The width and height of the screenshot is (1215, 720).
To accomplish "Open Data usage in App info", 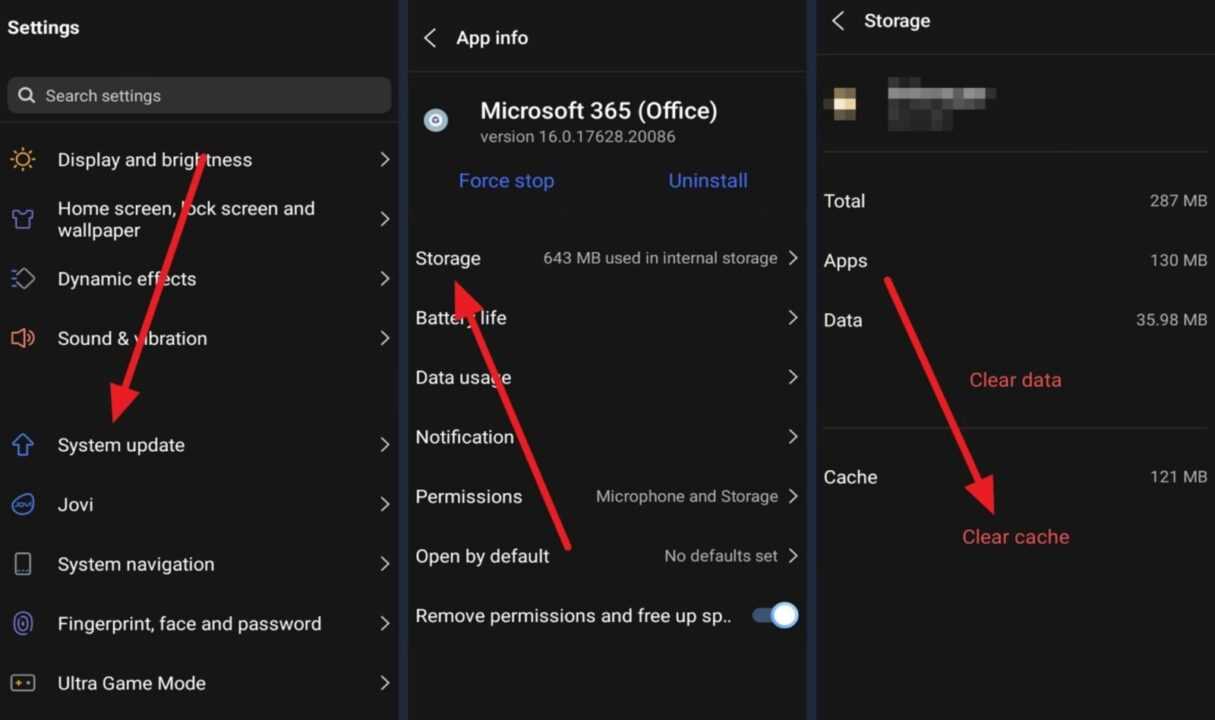I will pyautogui.click(x=607, y=377).
